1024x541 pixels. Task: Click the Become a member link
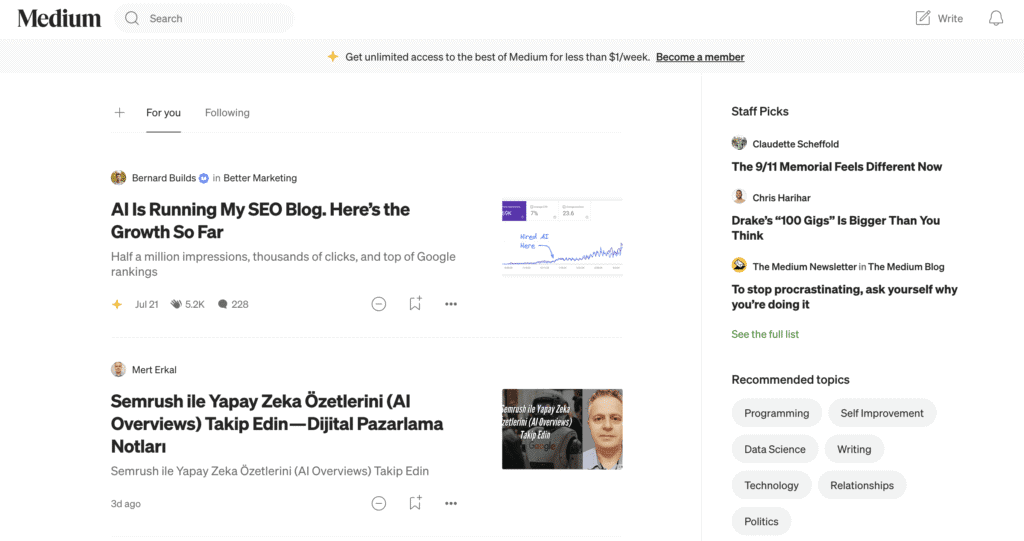click(700, 57)
